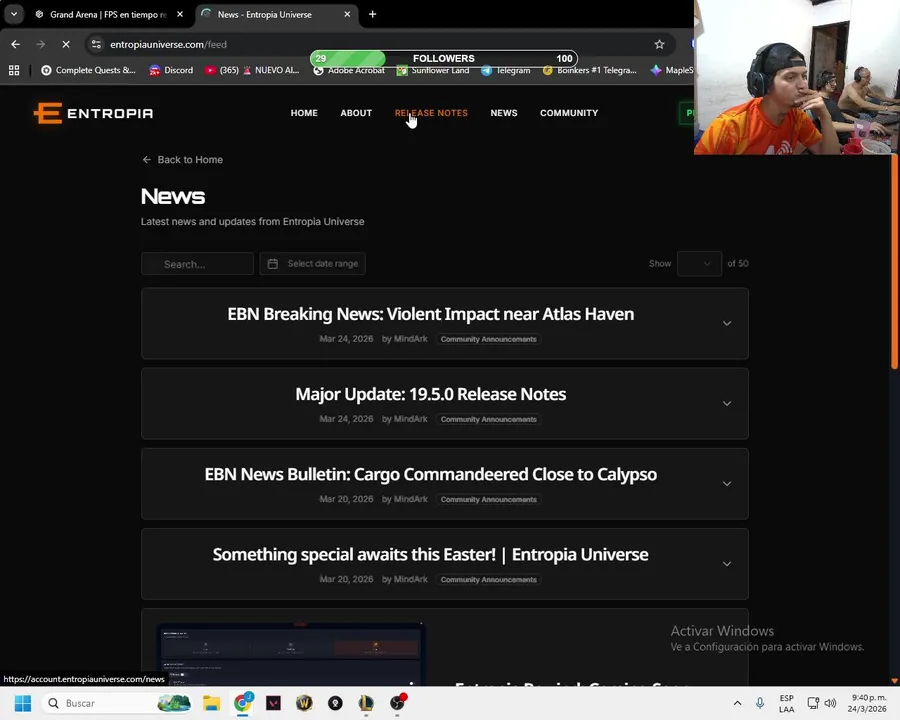Open the COMMUNITY menu item
This screenshot has width=900, height=720.
point(569,113)
